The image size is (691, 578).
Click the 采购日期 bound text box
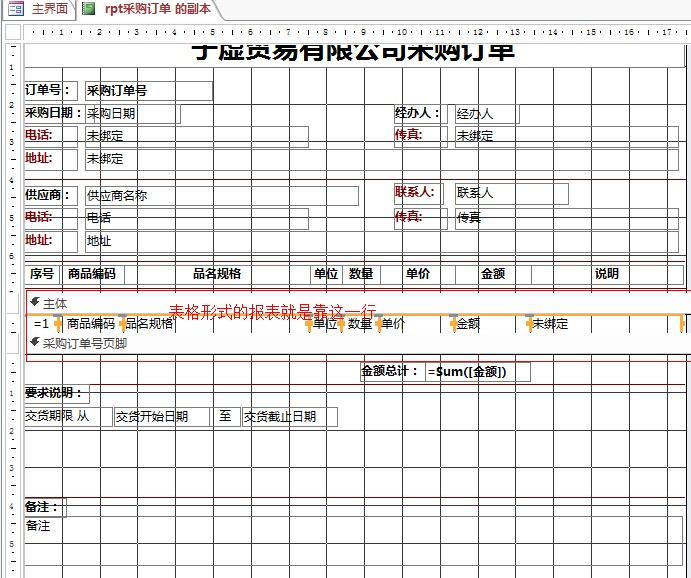coord(133,114)
